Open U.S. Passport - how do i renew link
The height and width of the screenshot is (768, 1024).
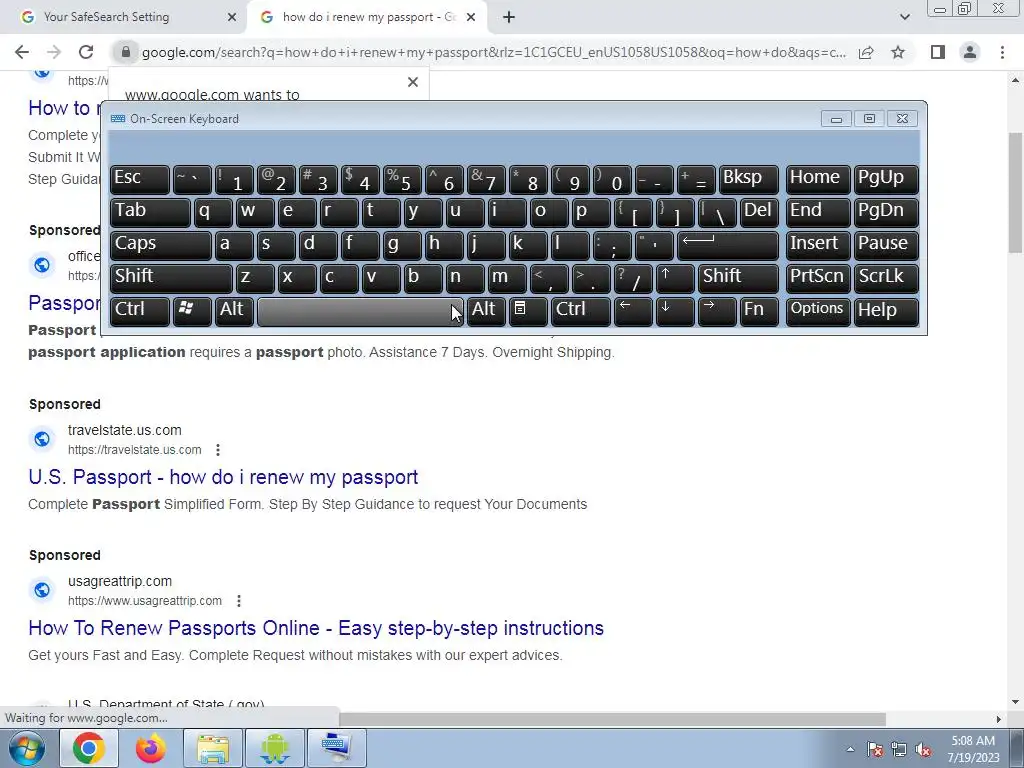pos(223,477)
